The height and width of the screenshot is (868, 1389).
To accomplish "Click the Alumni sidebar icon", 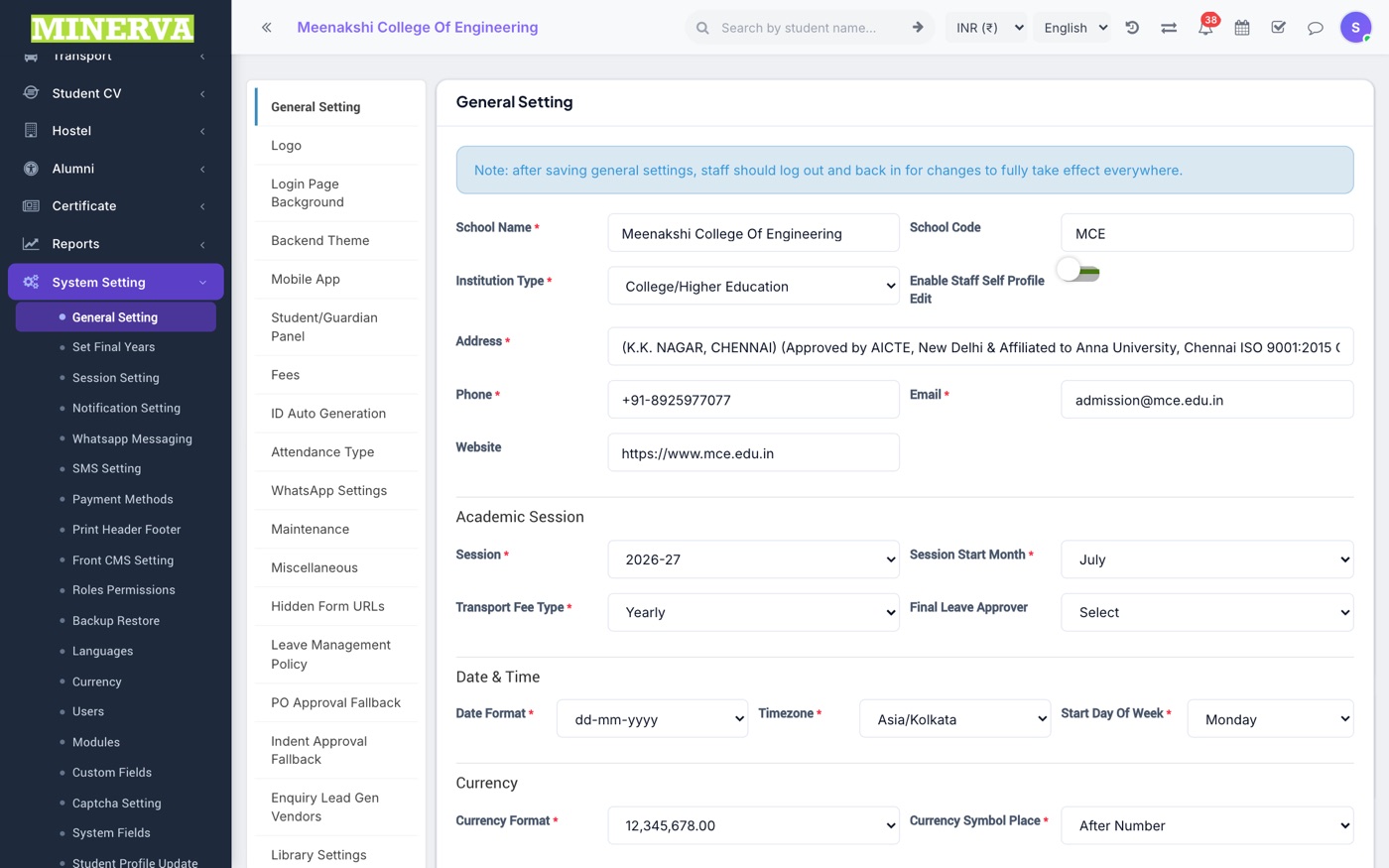I will (x=31, y=169).
